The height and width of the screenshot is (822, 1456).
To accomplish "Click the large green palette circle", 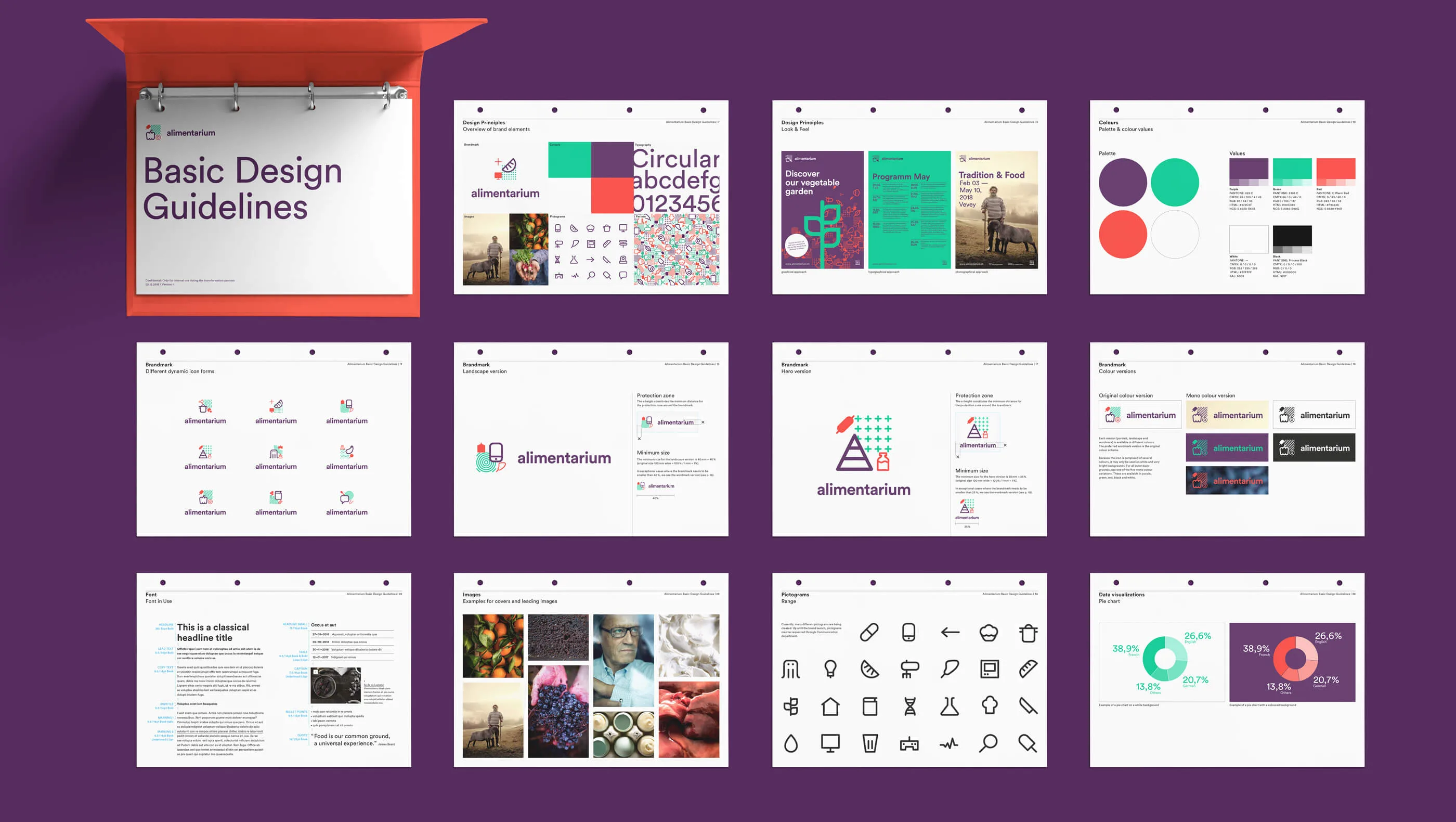I will (x=1175, y=182).
